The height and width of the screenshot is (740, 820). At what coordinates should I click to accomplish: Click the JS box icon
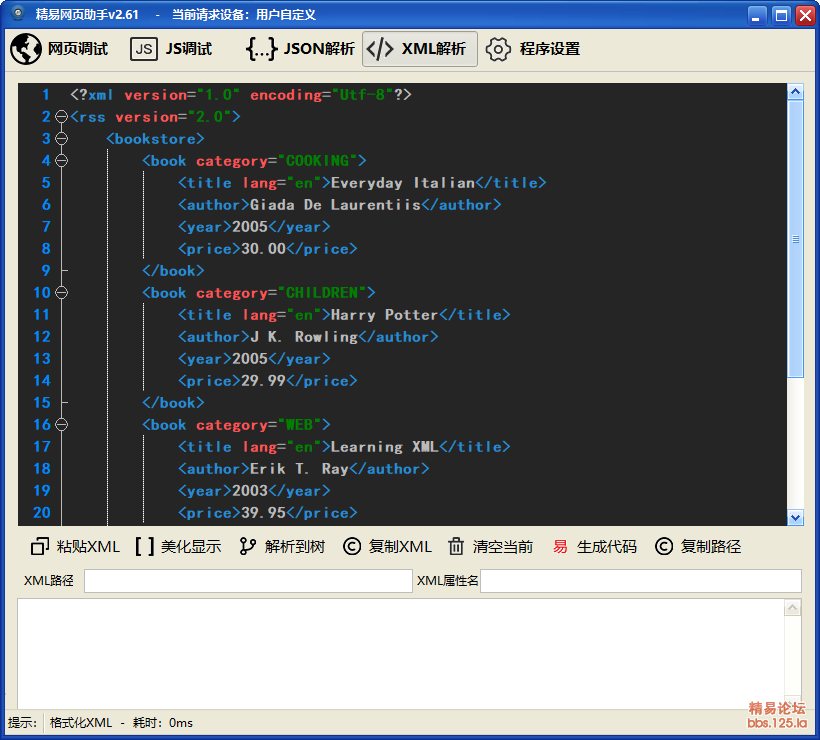point(144,49)
